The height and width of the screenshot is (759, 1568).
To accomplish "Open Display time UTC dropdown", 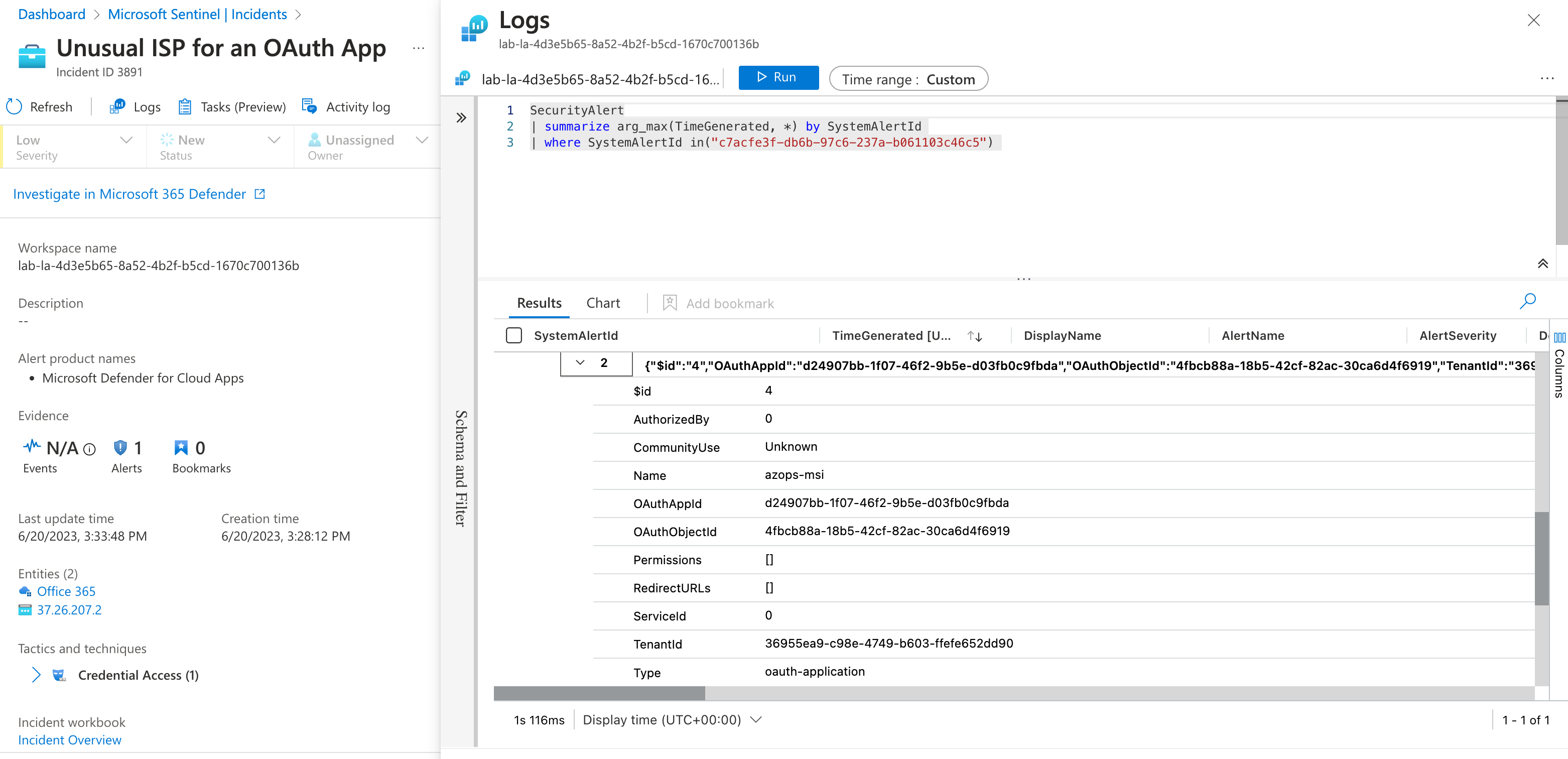I will tap(672, 719).
